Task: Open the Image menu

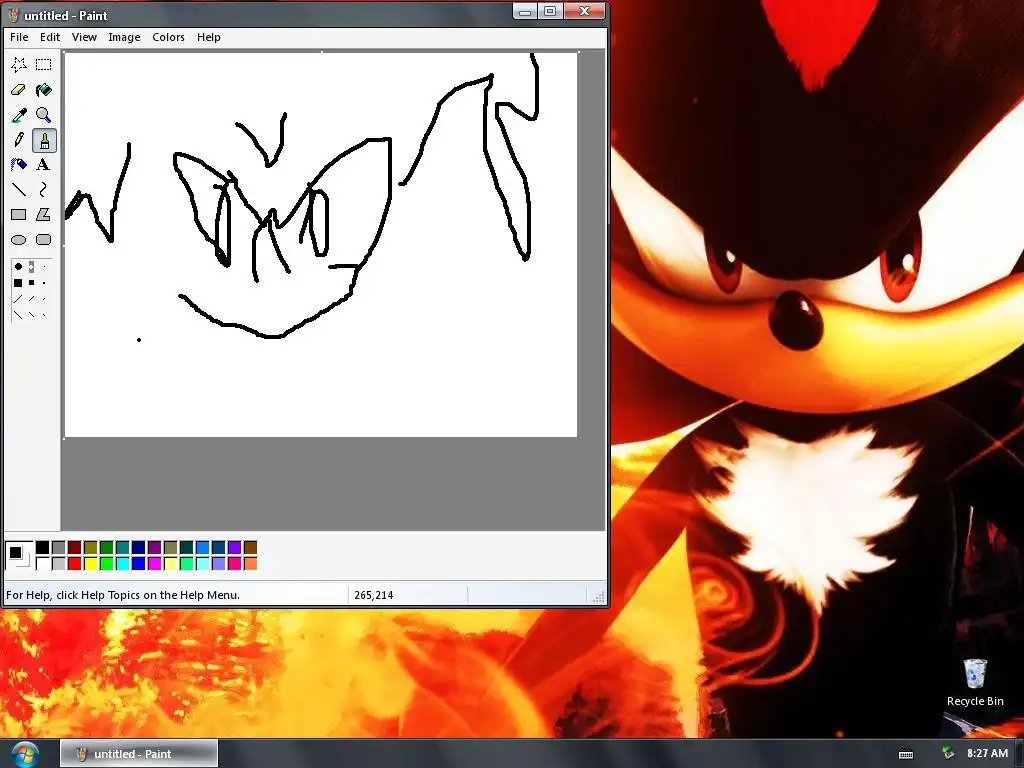Action: coord(124,37)
